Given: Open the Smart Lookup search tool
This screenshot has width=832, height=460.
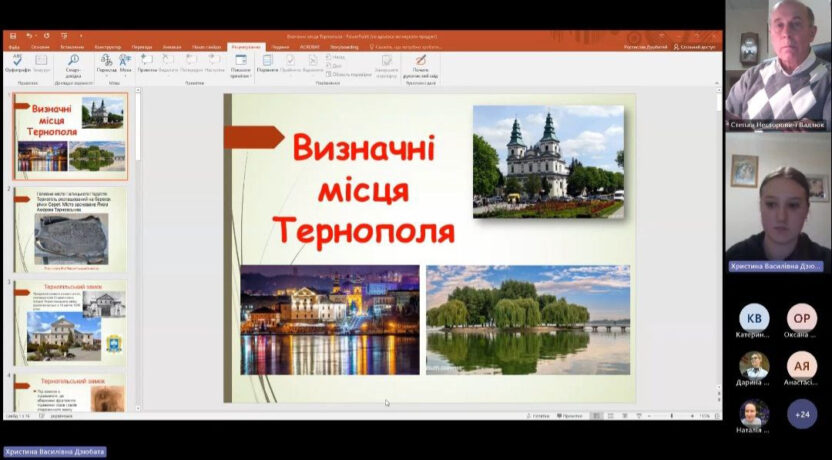Looking at the screenshot, I should click(74, 64).
